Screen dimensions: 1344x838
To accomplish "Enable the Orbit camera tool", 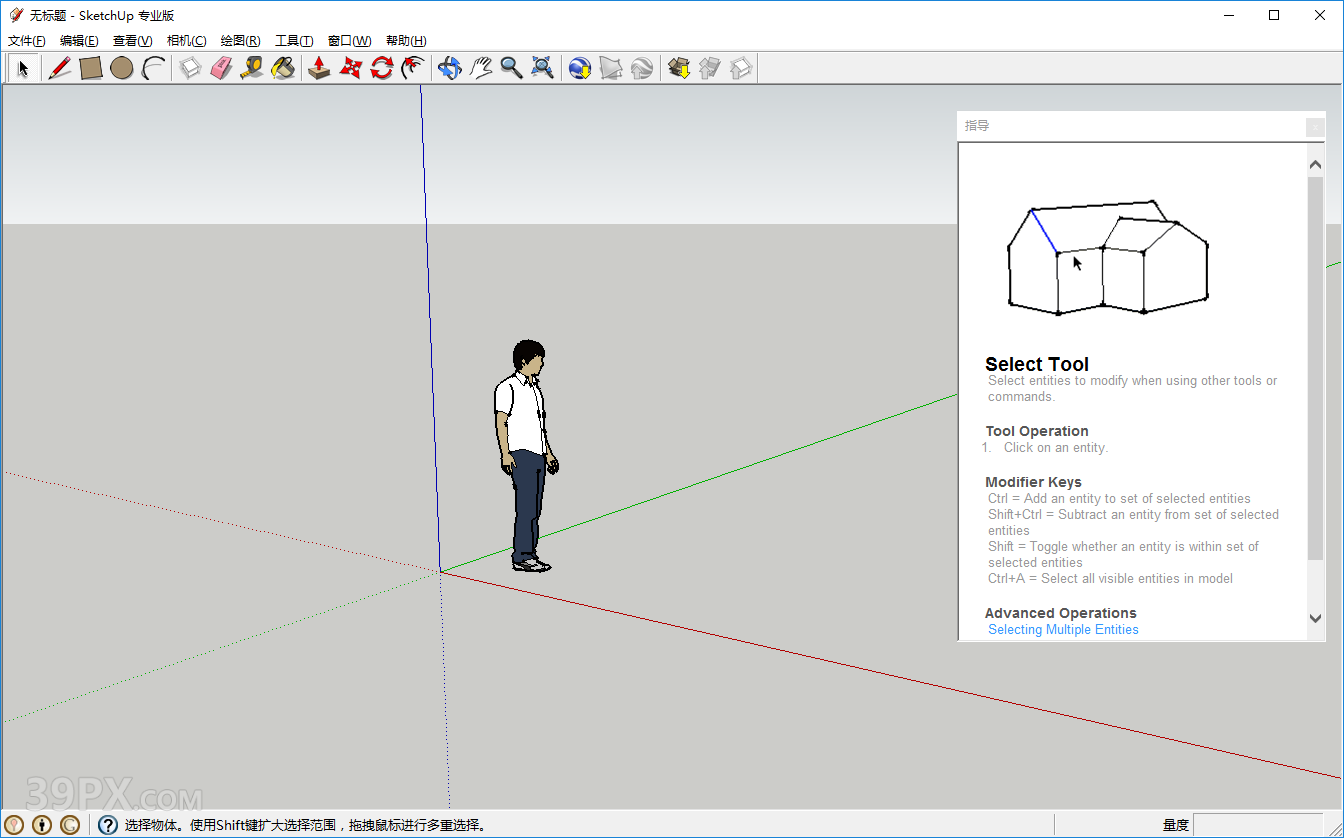I will [449, 68].
